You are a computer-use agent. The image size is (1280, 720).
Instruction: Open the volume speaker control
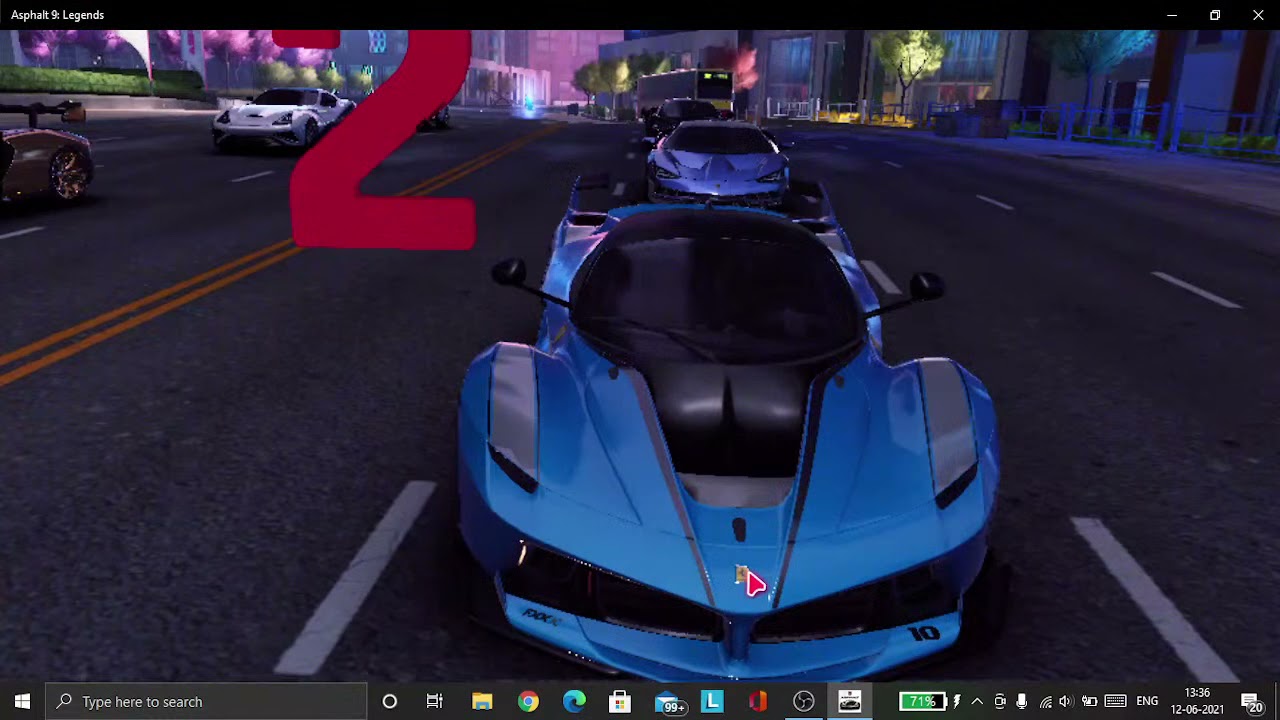click(x=1066, y=702)
